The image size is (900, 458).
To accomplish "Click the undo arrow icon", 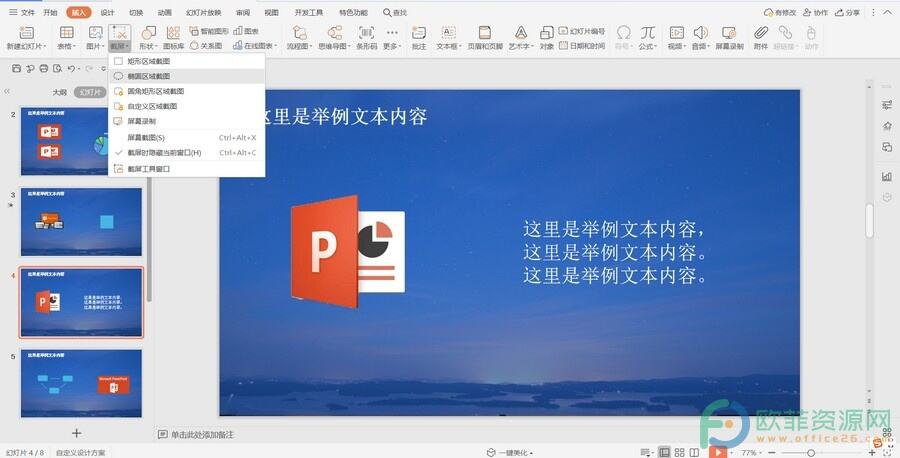I will 71,68.
